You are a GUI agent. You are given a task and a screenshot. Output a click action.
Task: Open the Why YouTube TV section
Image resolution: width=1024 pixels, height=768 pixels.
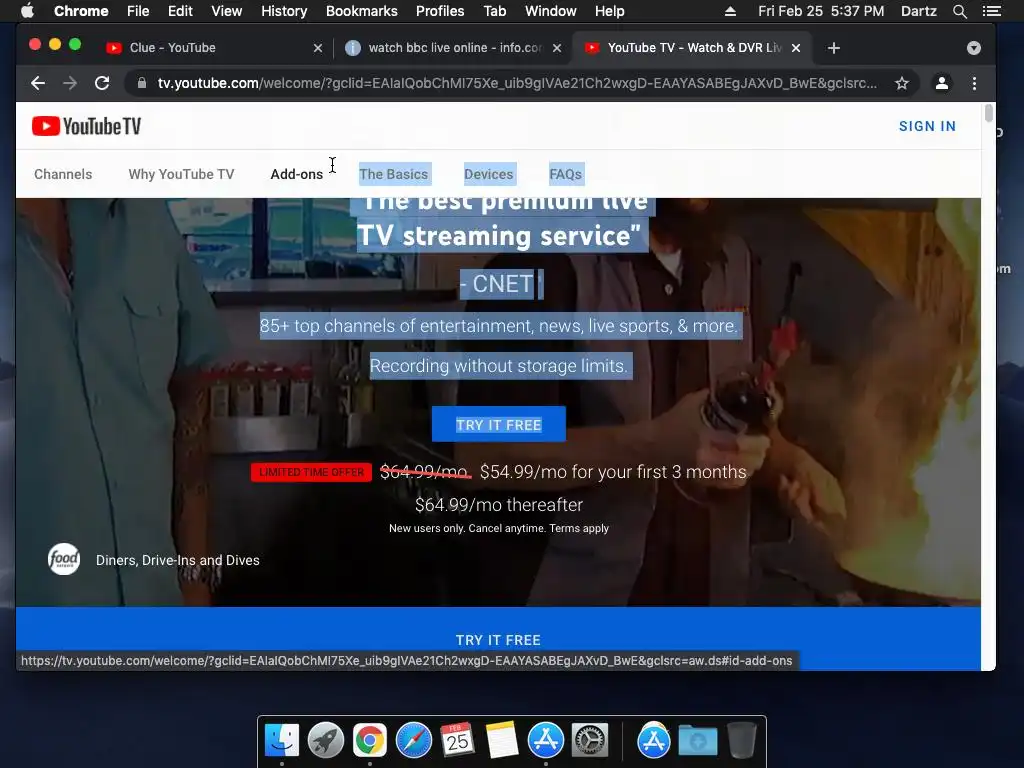click(x=182, y=174)
